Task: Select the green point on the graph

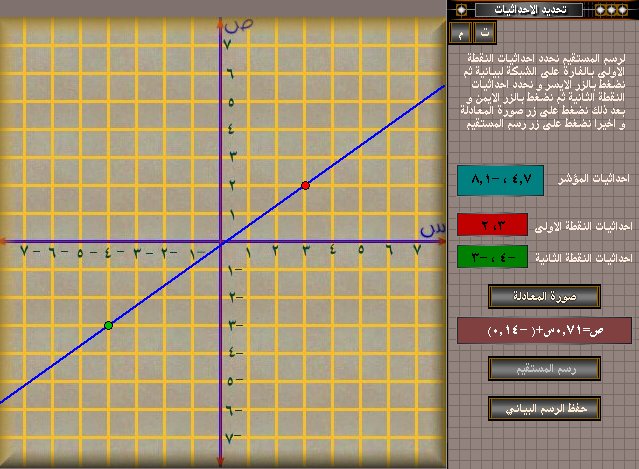Action: click(108, 325)
